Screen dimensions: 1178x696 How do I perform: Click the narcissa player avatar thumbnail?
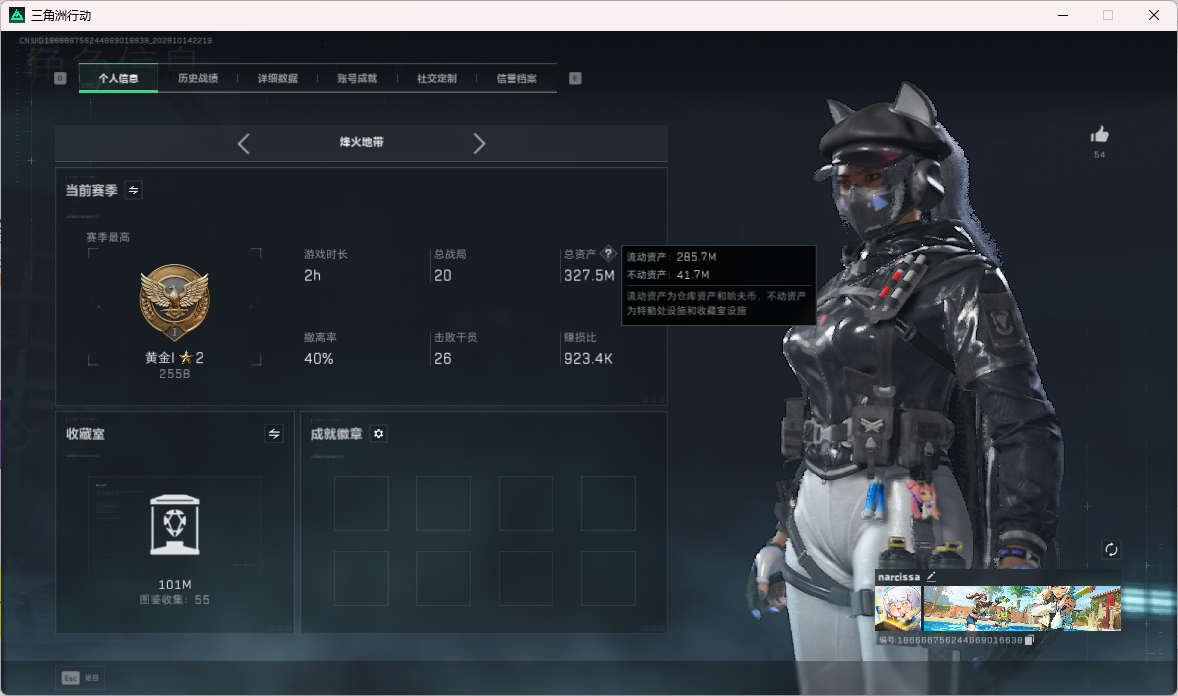(898, 608)
